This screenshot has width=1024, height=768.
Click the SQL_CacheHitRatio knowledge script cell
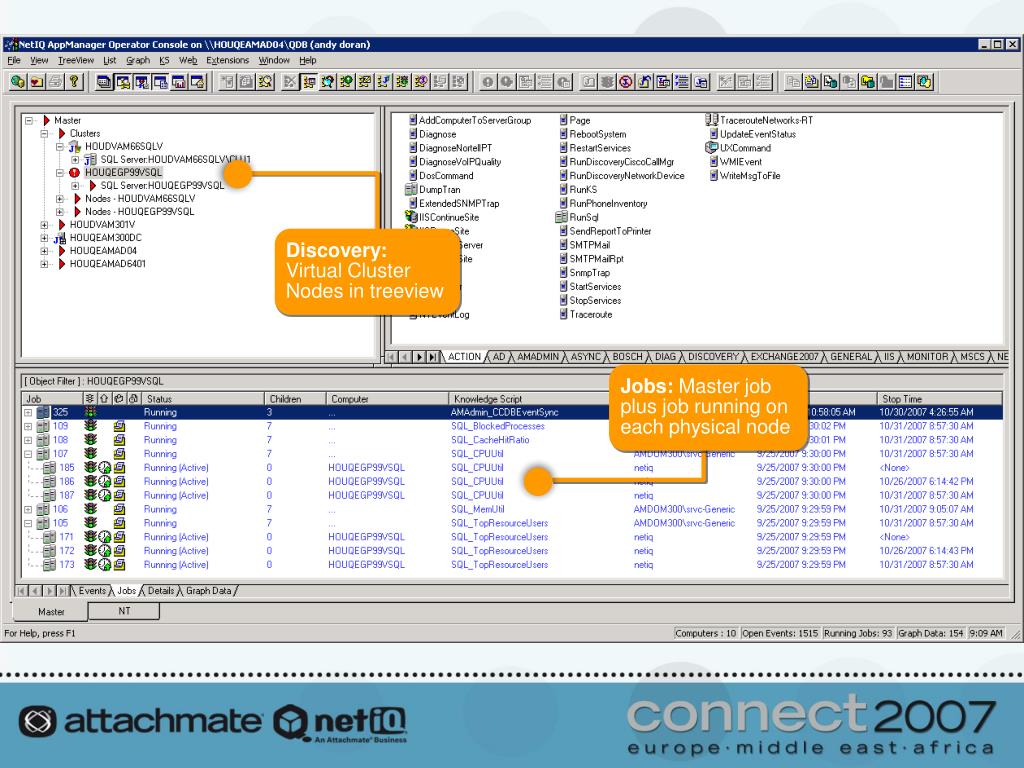tap(490, 440)
